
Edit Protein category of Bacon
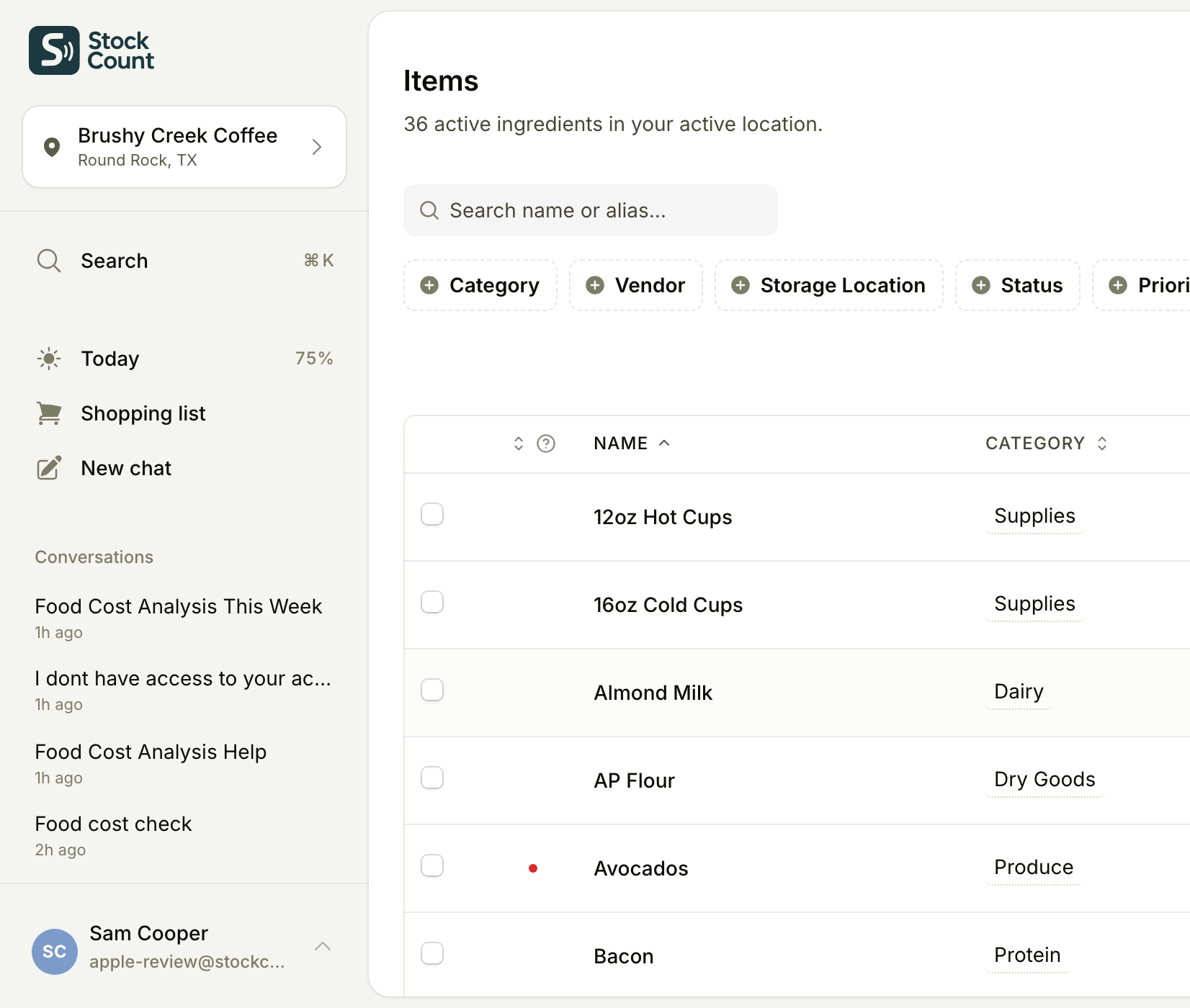pos(1027,955)
